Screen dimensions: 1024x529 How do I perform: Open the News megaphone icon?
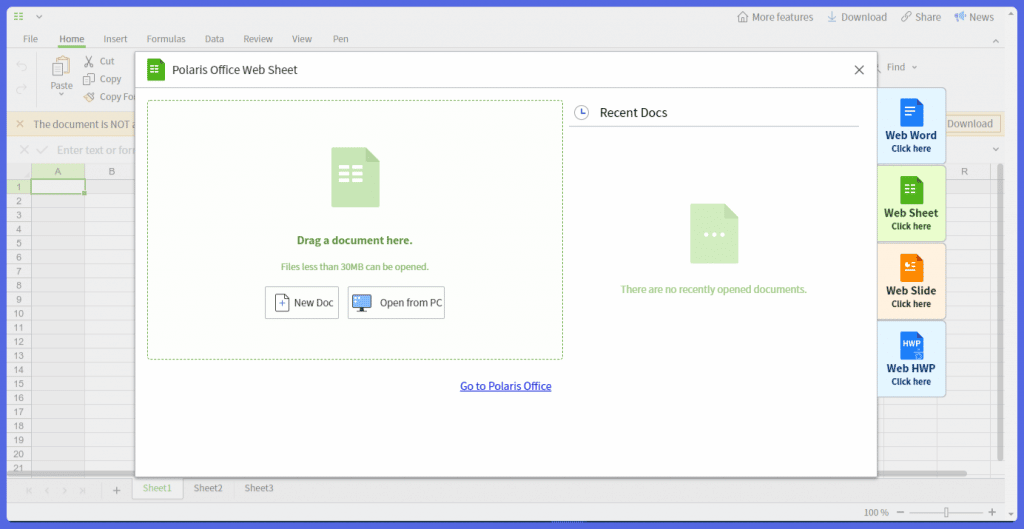tap(960, 17)
